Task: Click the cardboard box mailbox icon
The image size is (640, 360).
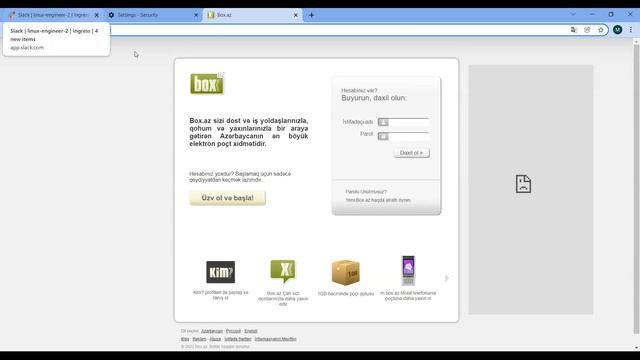Action: 345,272
